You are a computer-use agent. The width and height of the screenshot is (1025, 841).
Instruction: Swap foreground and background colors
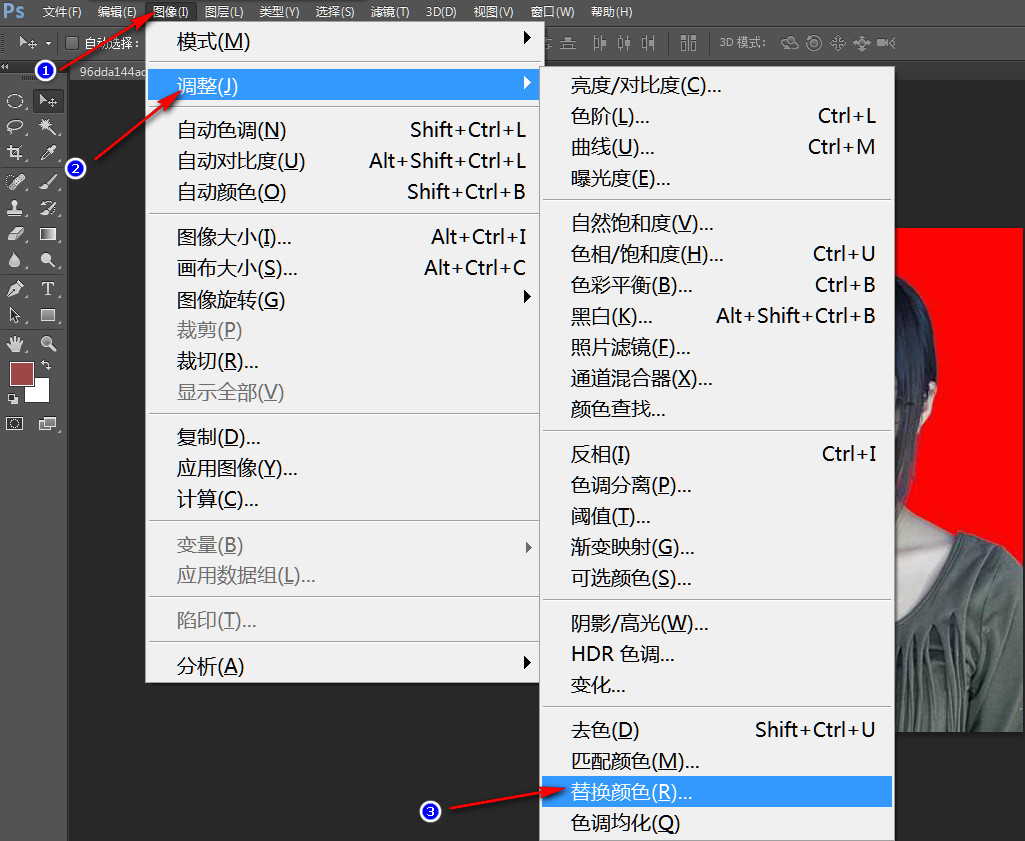click(x=46, y=366)
